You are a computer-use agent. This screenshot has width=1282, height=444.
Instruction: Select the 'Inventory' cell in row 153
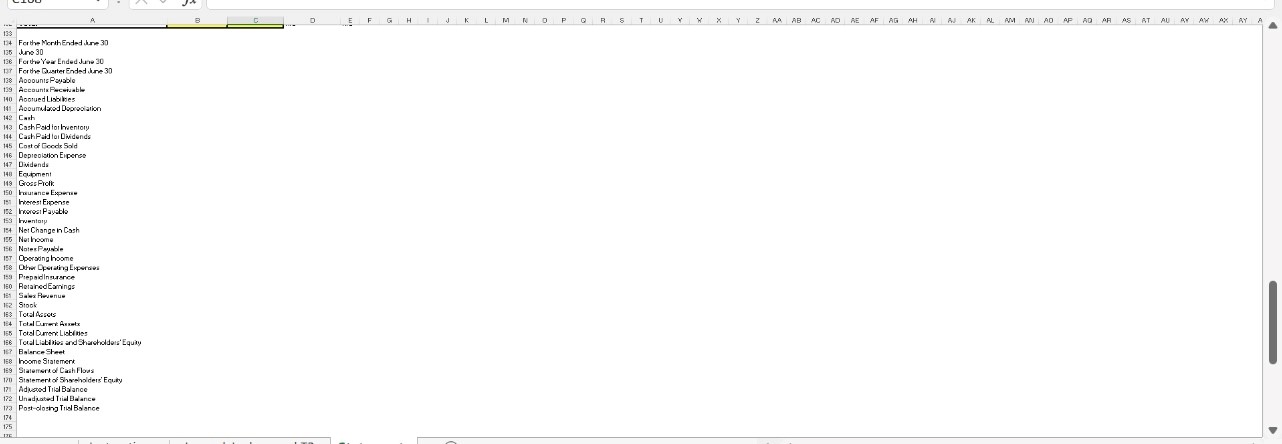(92, 220)
